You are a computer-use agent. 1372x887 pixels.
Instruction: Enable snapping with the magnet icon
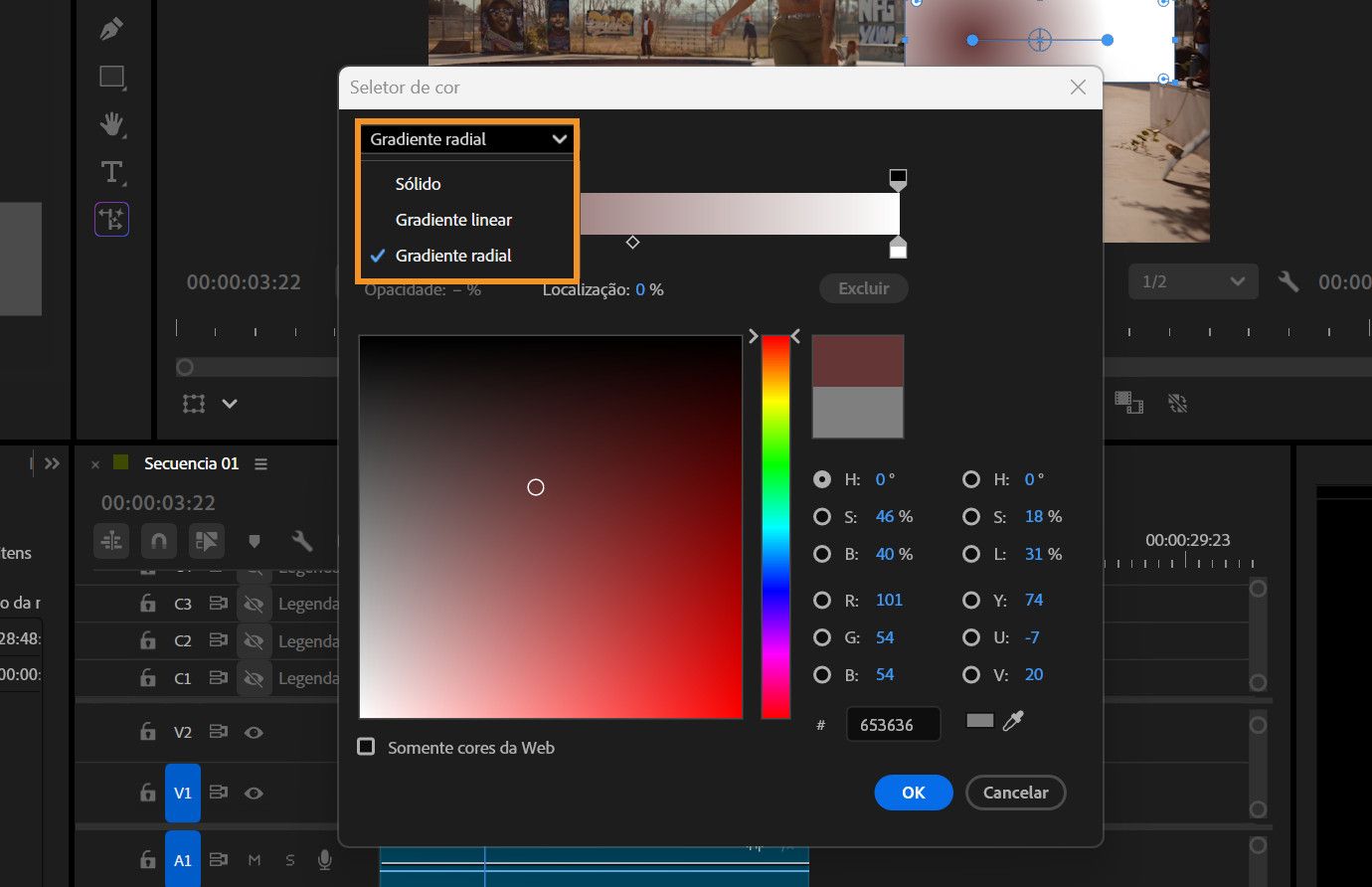pyautogui.click(x=160, y=541)
